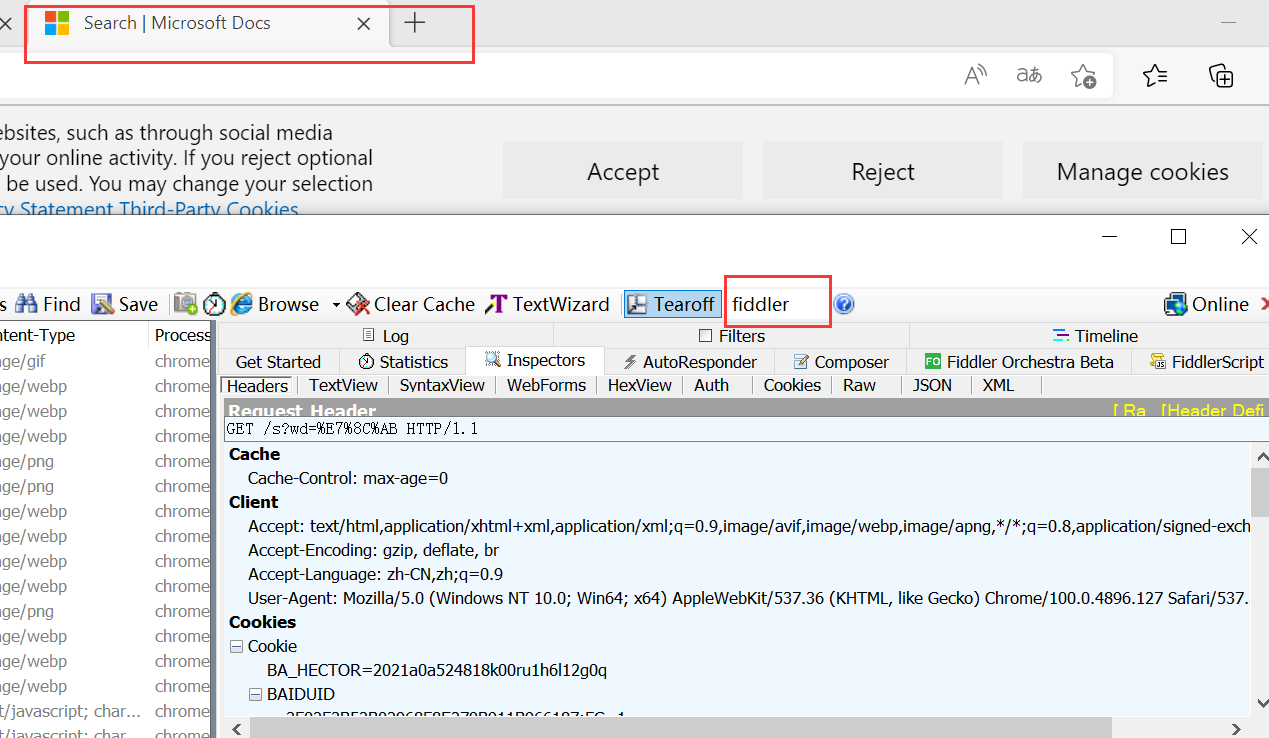
Task: Select the JSON inspector tab
Action: [x=932, y=385]
